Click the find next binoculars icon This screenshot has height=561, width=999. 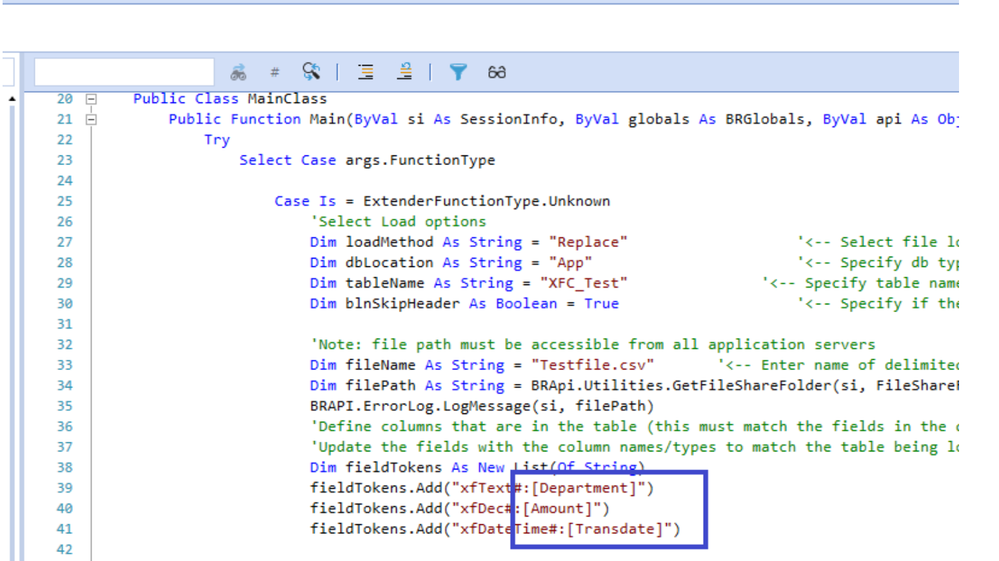[238, 72]
